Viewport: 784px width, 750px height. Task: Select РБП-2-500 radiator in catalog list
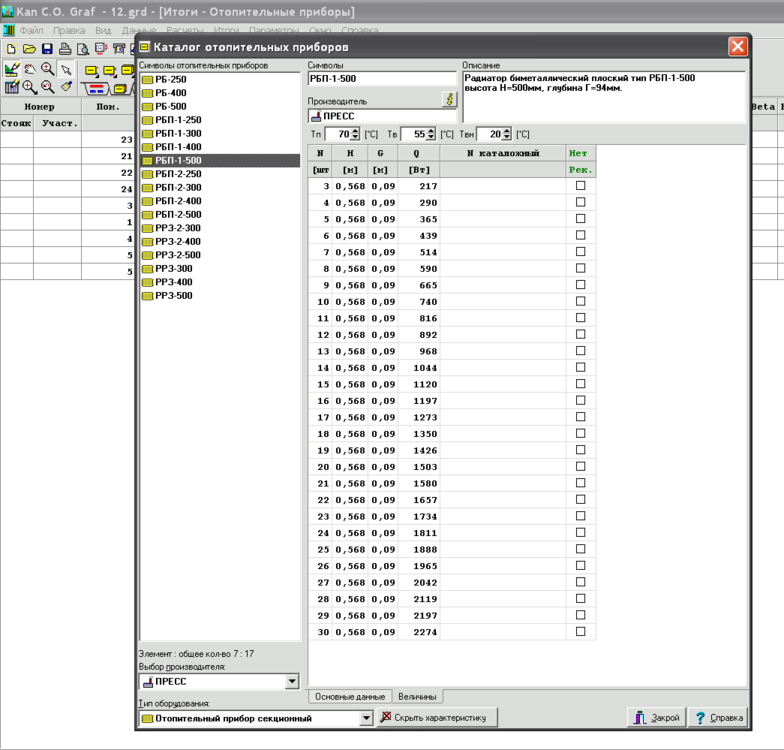tap(177, 215)
